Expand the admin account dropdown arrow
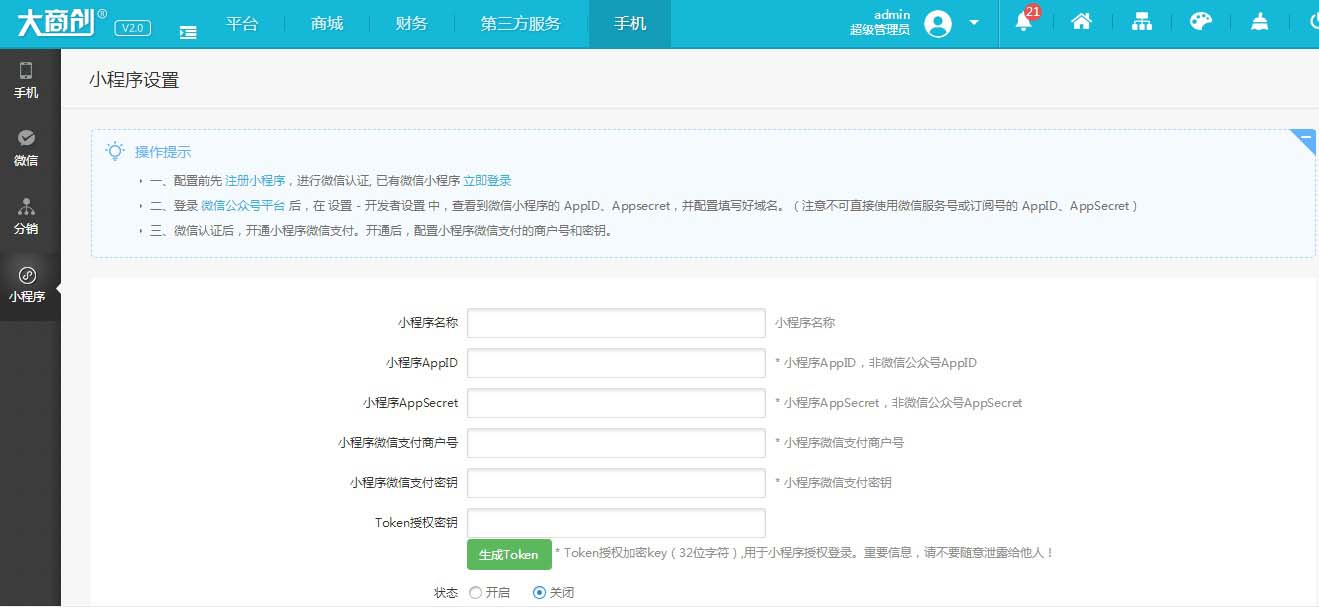Image resolution: width=1319 pixels, height=611 pixels. click(974, 23)
